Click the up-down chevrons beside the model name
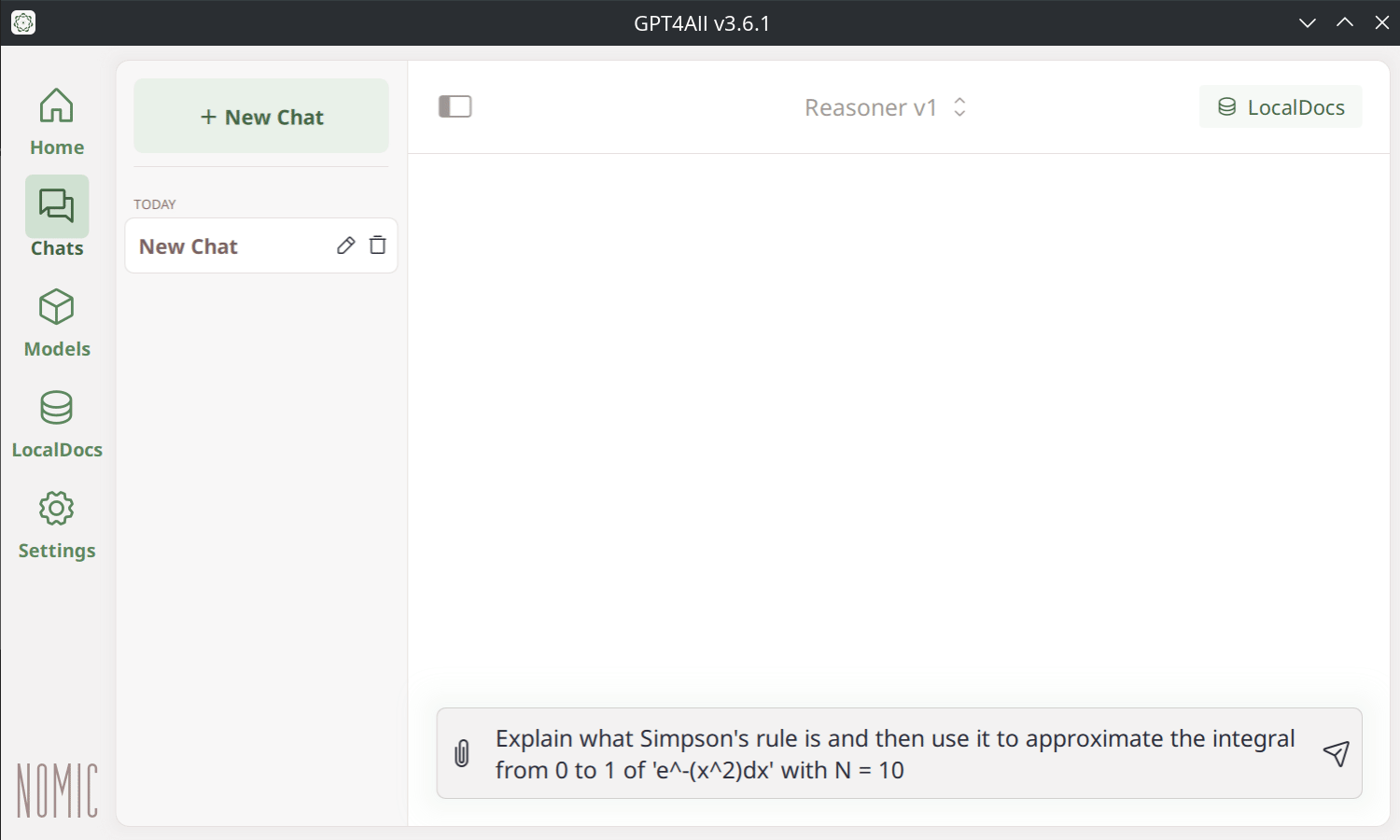 click(x=959, y=107)
